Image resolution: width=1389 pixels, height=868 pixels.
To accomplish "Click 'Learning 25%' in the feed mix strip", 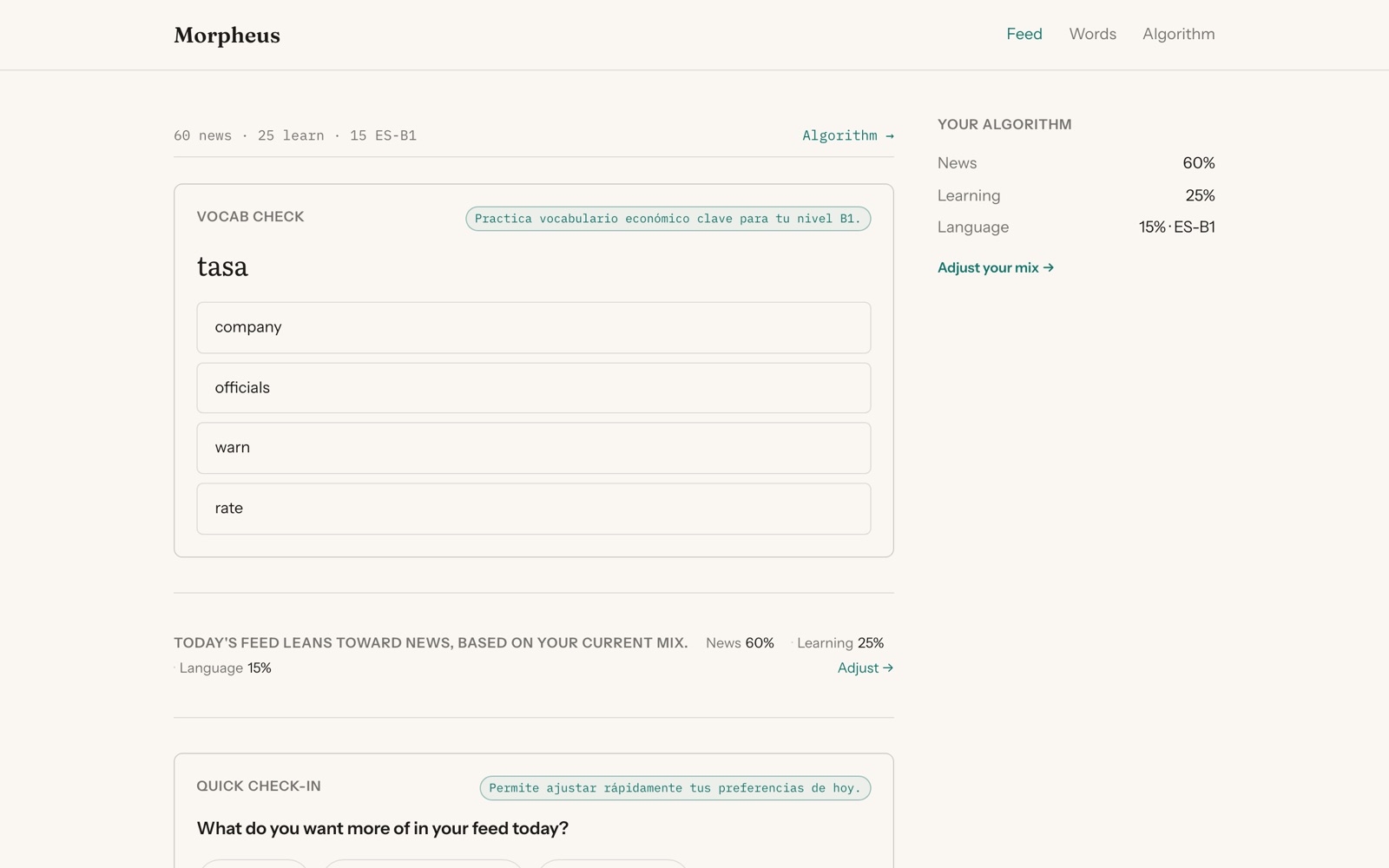I will click(x=840, y=643).
